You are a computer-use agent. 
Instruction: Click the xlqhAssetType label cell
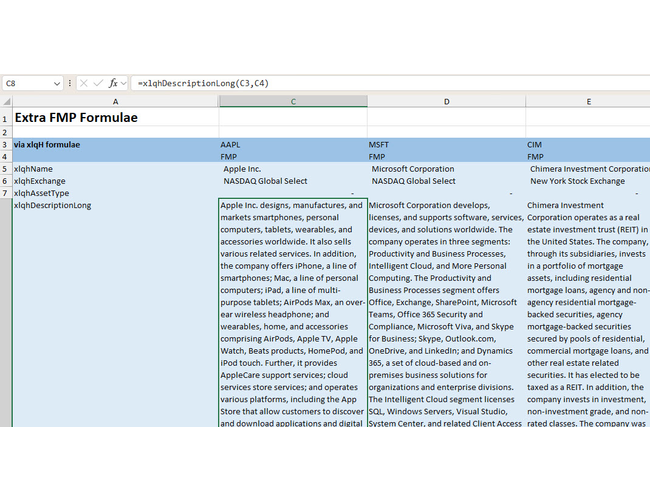(x=116, y=193)
